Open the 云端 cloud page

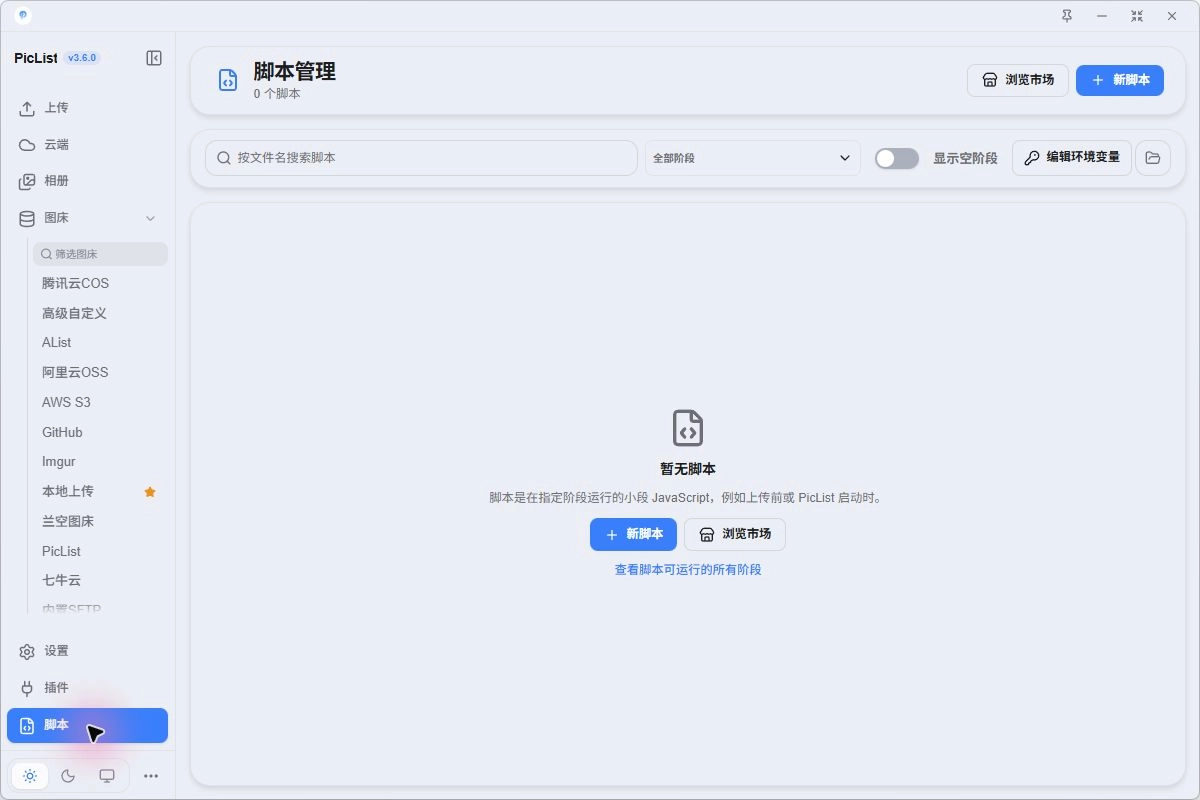pos(87,145)
